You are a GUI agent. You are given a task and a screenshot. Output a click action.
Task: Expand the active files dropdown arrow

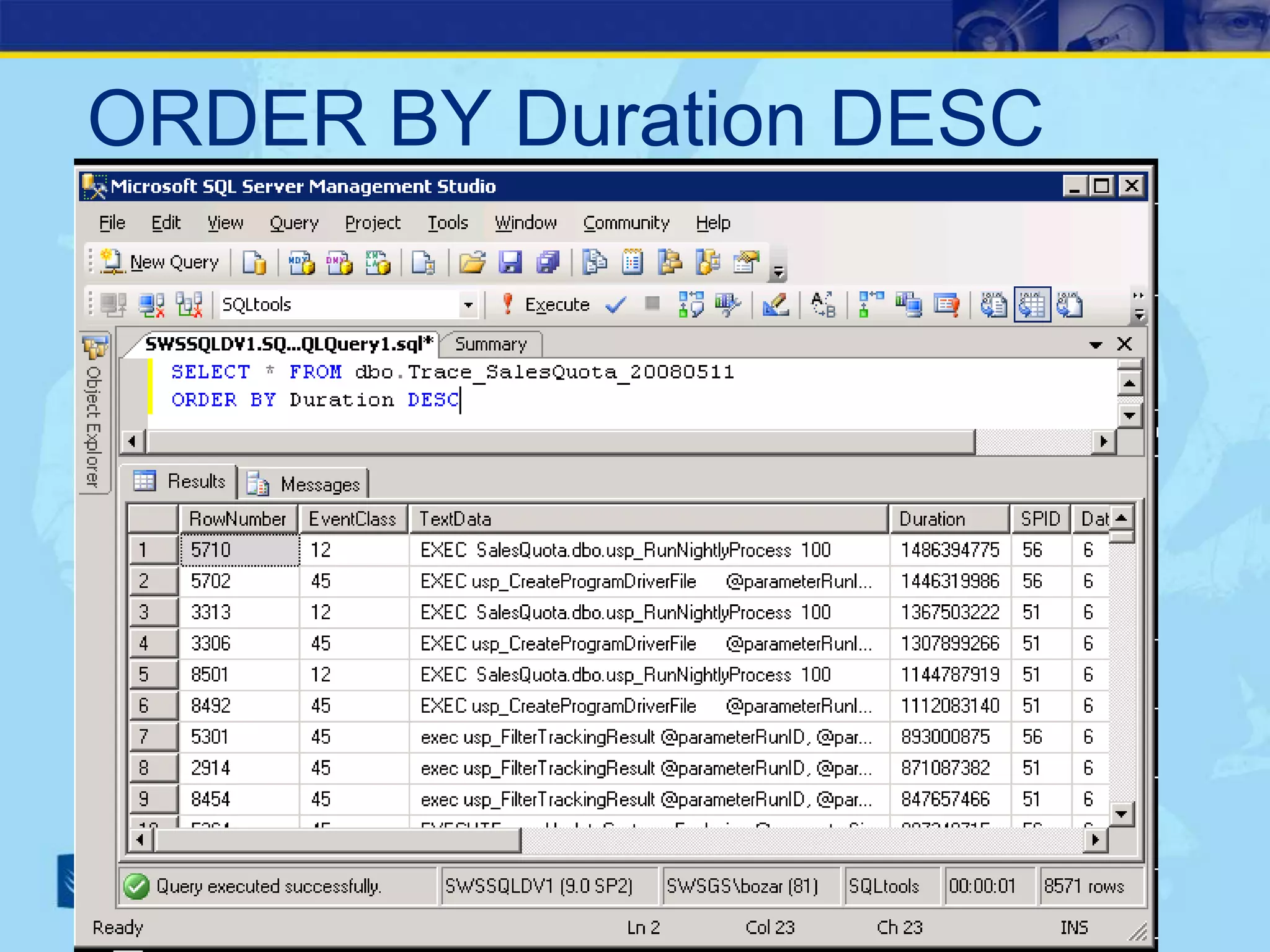(x=1095, y=345)
